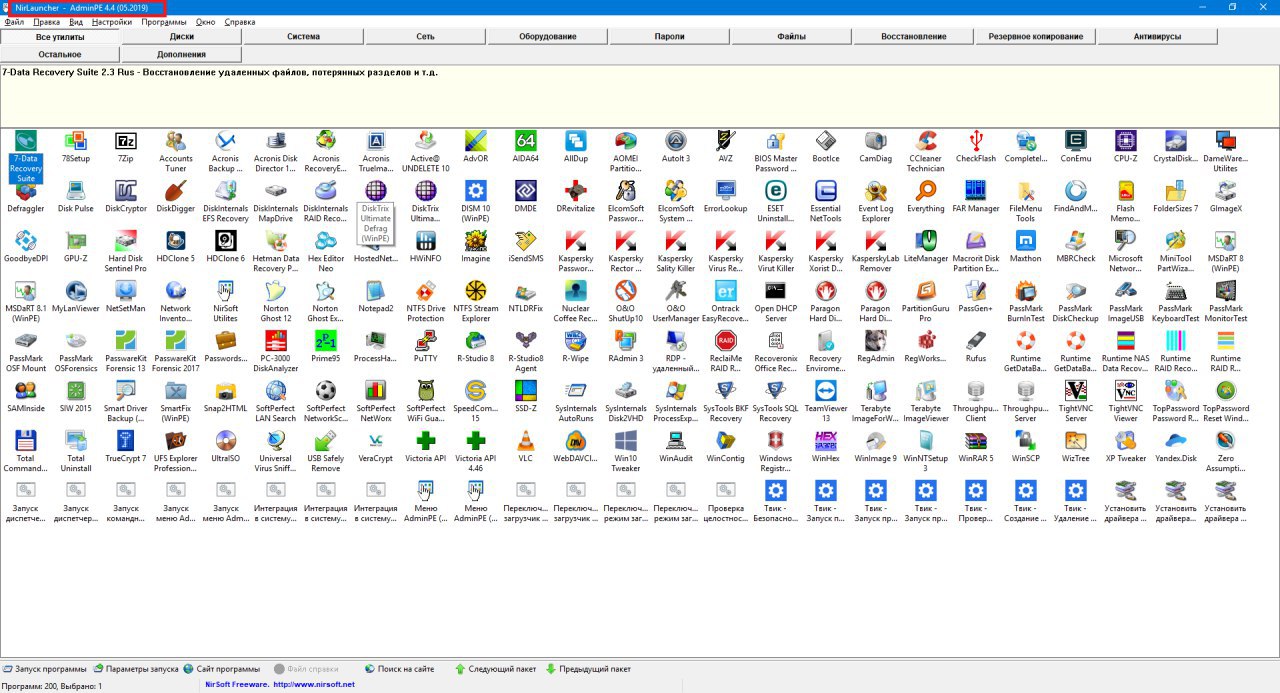Open the FAR Manager icon
Viewport: 1280px width, 693px height.
[976, 191]
